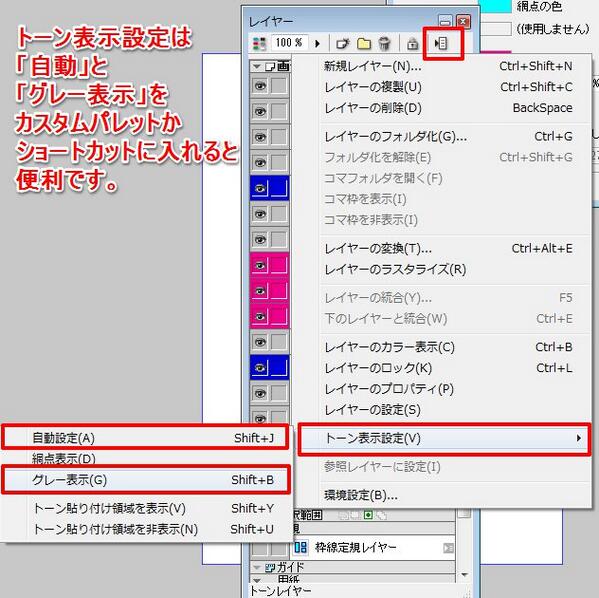Click the page icon beside 画像 folder
599x598 pixels.
270,67
